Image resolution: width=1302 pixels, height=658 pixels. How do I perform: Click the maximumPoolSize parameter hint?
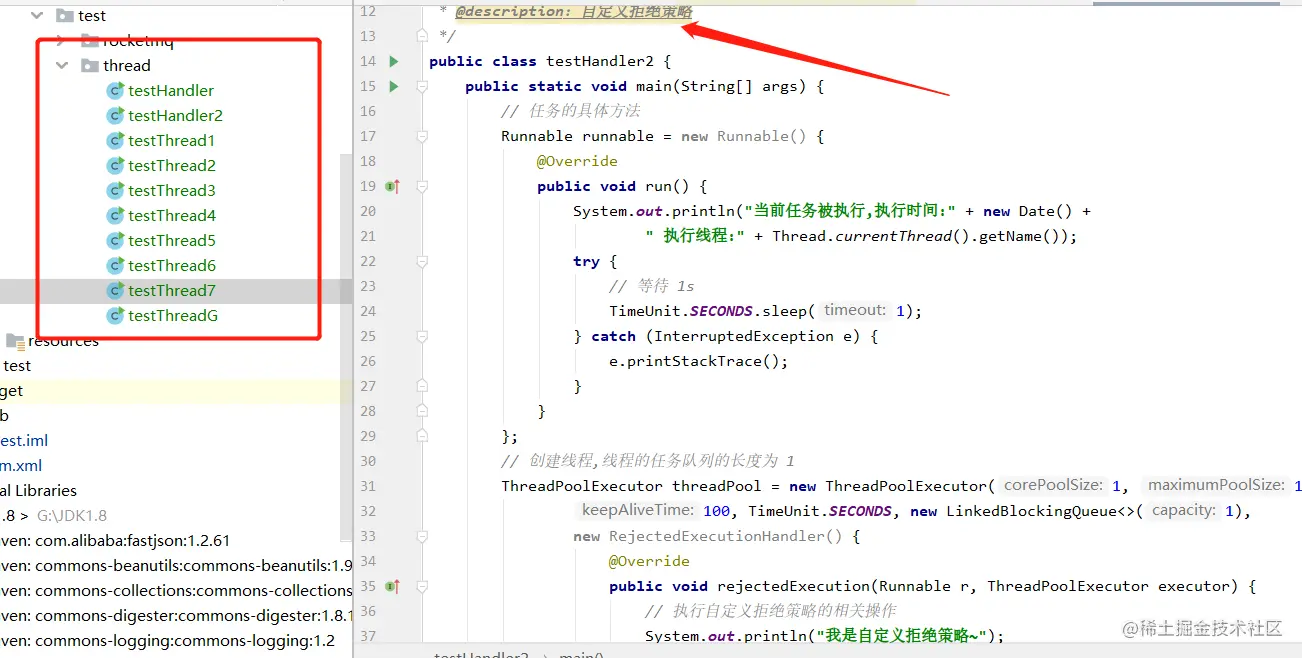1216,485
